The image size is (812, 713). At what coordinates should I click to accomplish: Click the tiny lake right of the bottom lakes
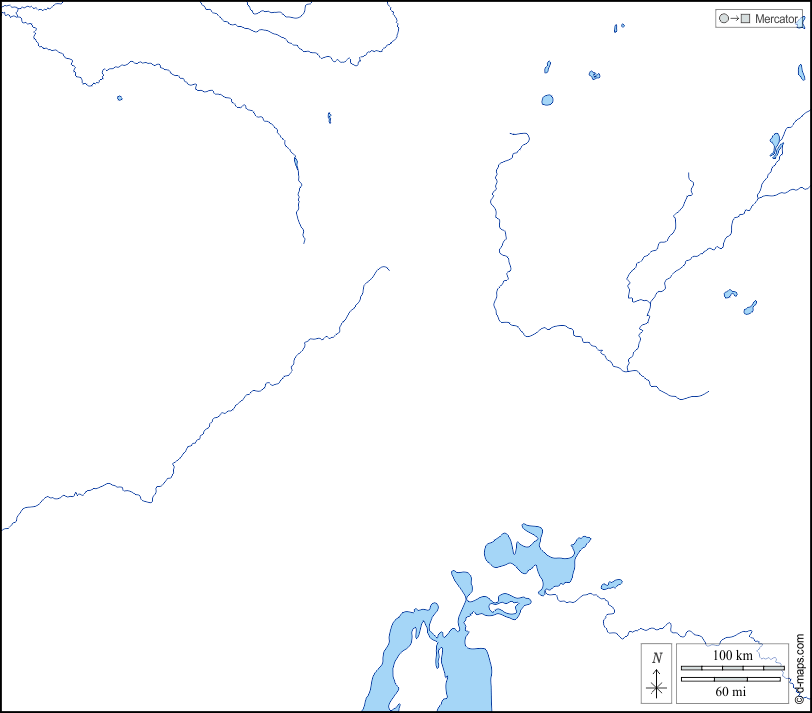click(x=611, y=584)
